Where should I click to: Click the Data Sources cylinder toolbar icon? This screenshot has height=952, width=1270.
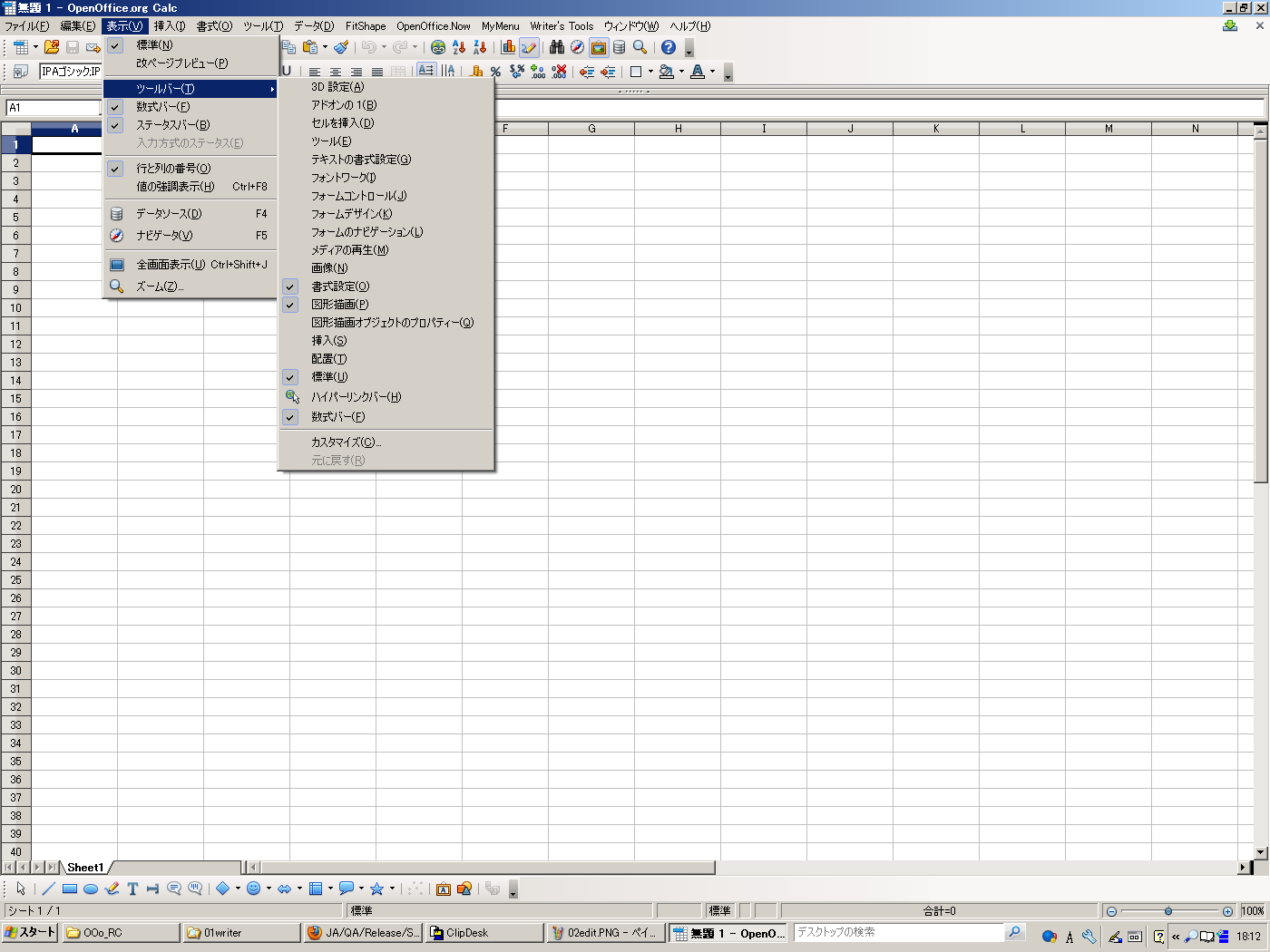[x=620, y=47]
